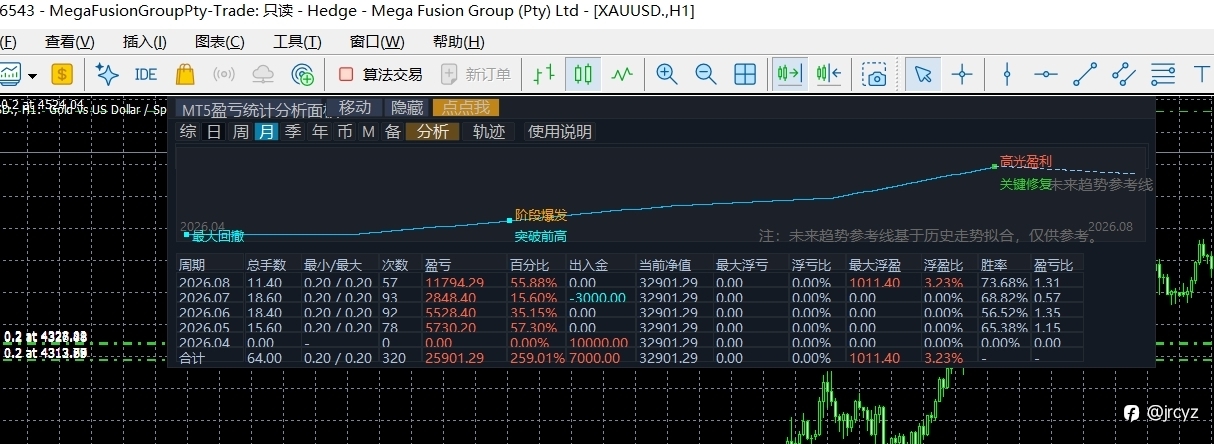Click the 最大回撤 marker on curve
1214x444 pixels.
pos(217,236)
